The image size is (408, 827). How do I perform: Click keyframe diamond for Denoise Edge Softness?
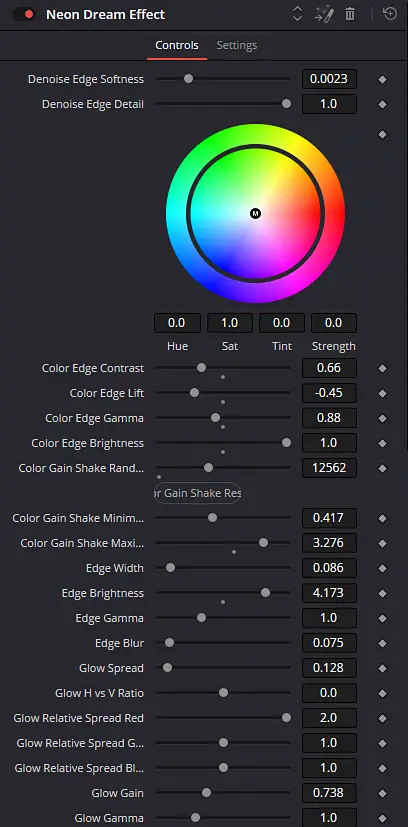(x=383, y=80)
